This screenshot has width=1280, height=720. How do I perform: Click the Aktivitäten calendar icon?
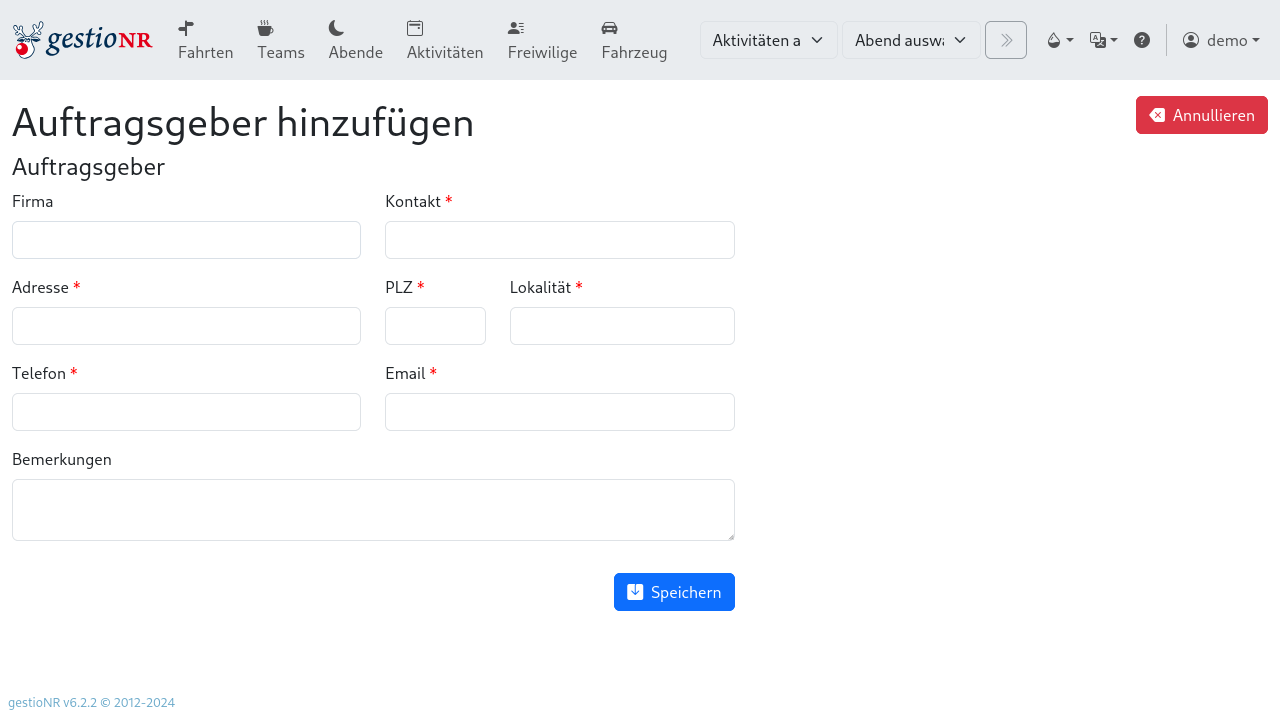click(x=413, y=27)
